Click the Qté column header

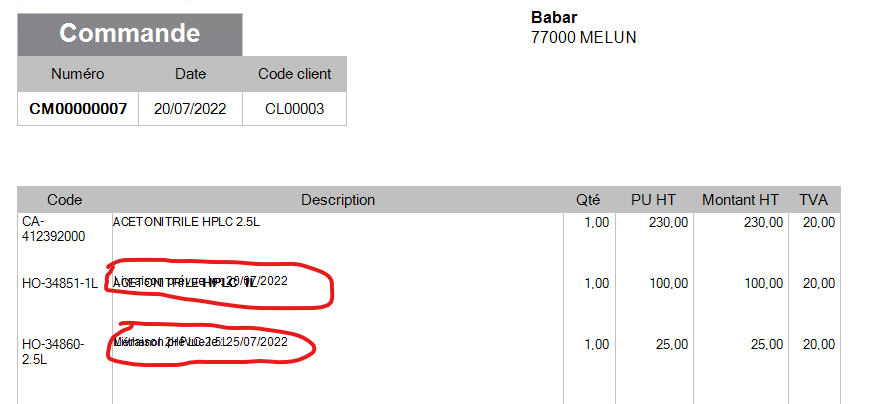588,199
